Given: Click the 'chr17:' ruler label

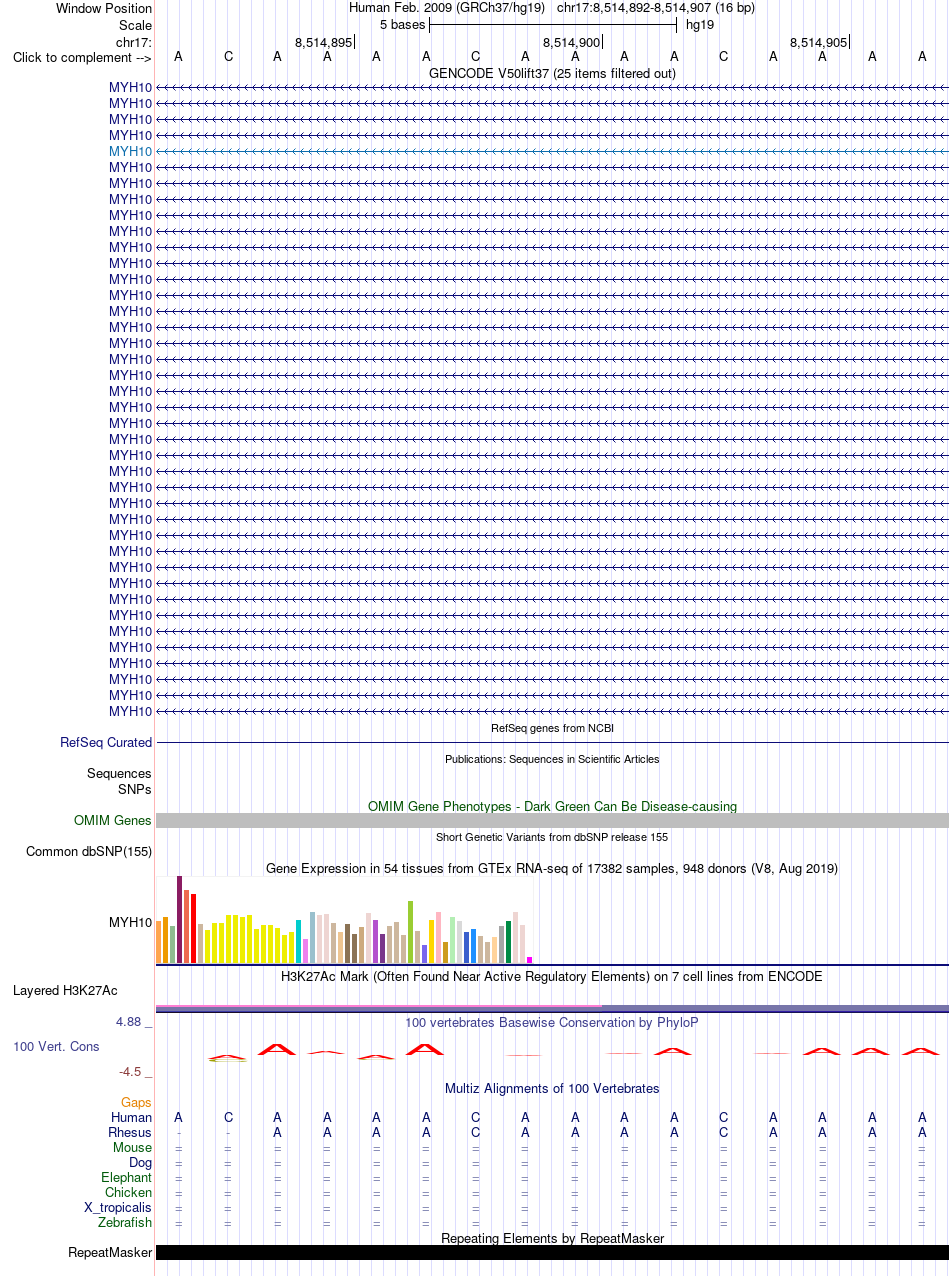Looking at the screenshot, I should [x=134, y=42].
